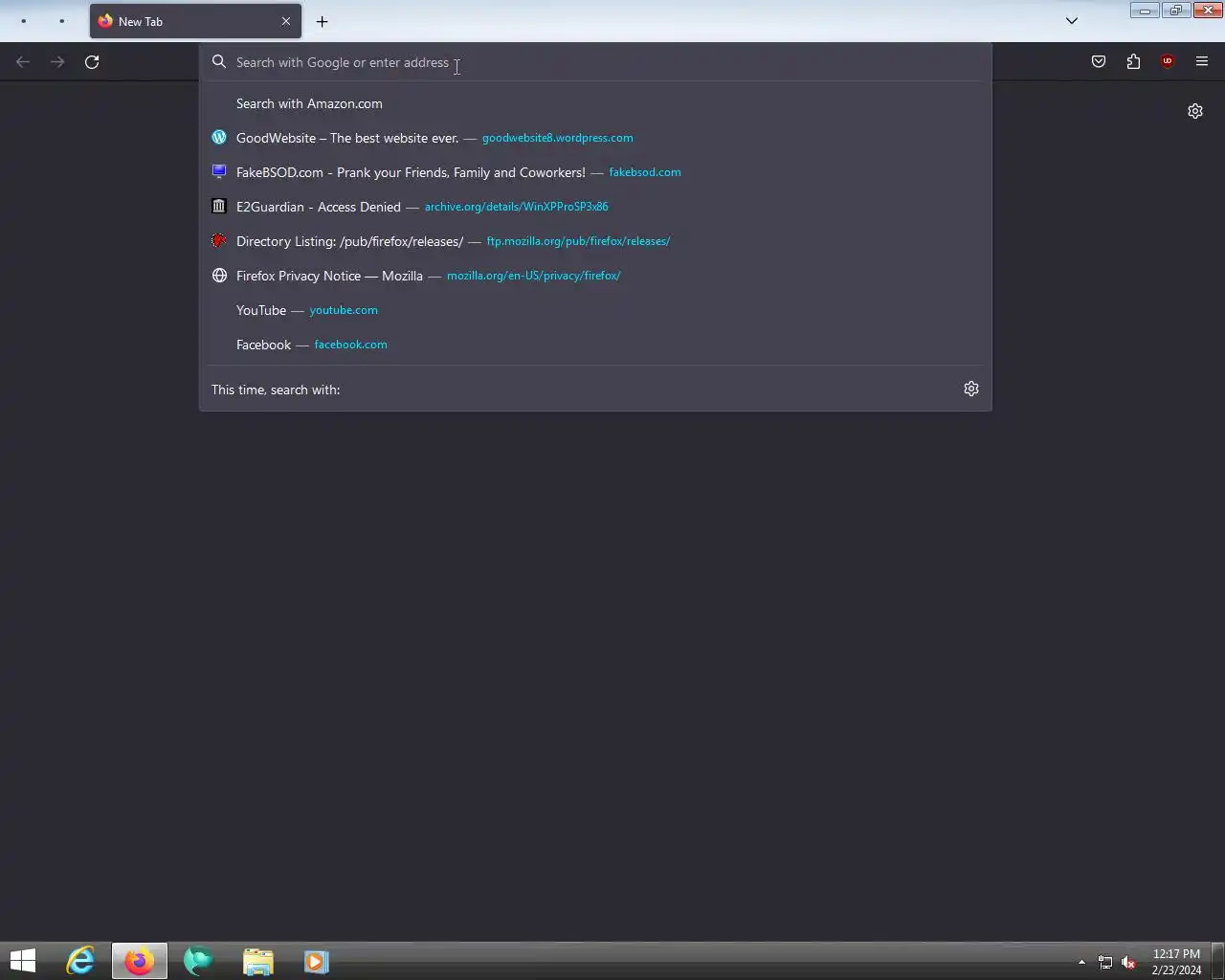Open File Explorer from taskbar
Image resolution: width=1225 pixels, height=980 pixels.
257,961
